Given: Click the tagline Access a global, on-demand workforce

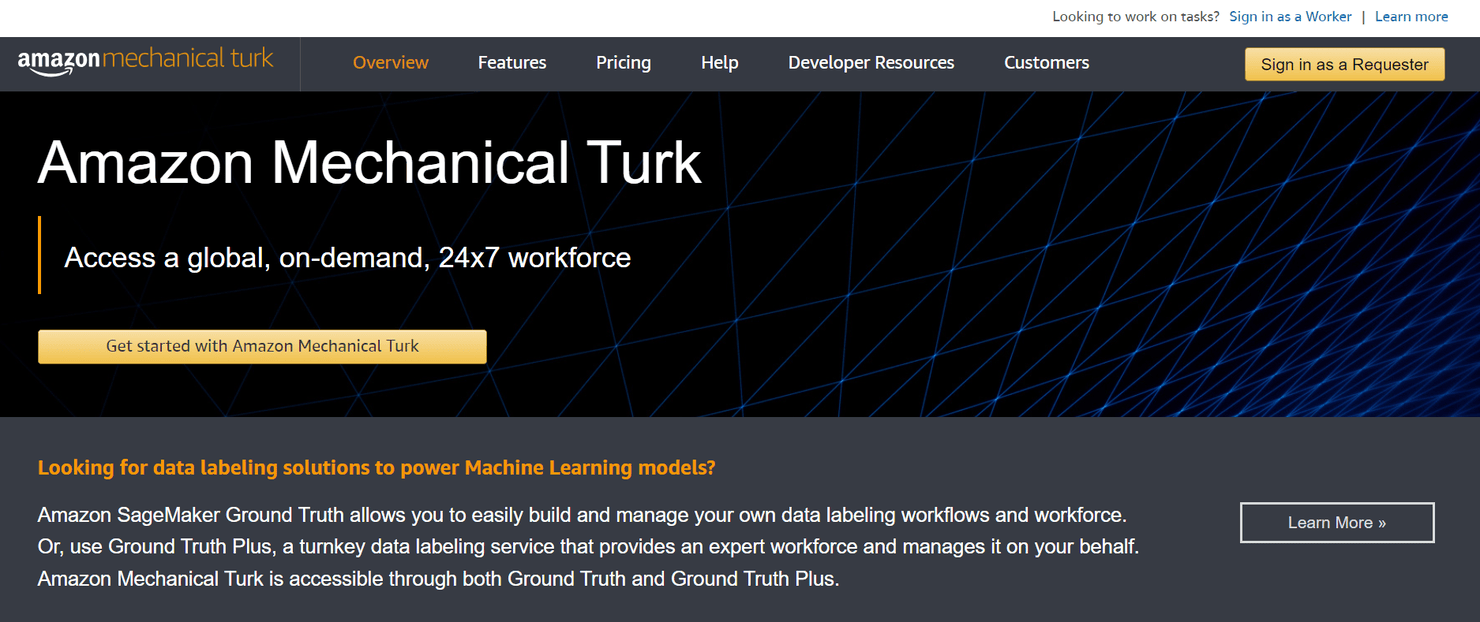Looking at the screenshot, I should click(347, 258).
